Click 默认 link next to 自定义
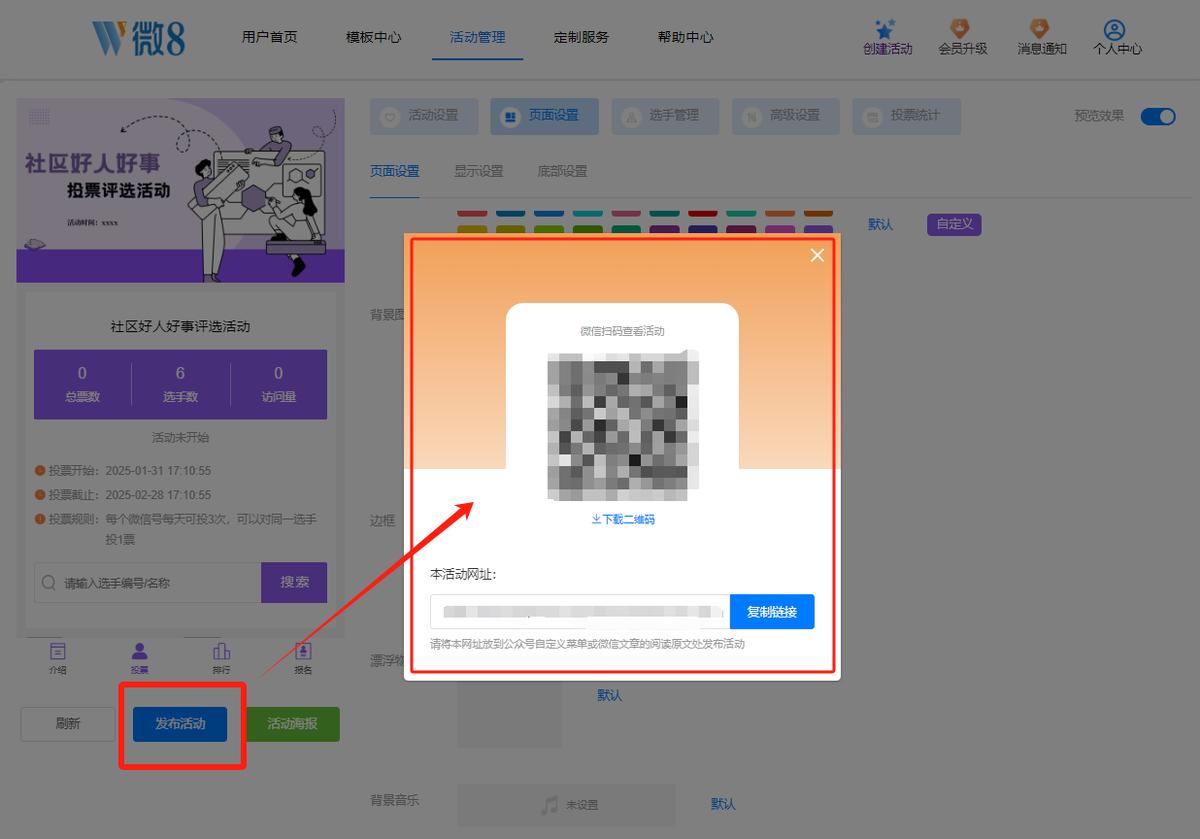The width and height of the screenshot is (1200, 839). [881, 224]
